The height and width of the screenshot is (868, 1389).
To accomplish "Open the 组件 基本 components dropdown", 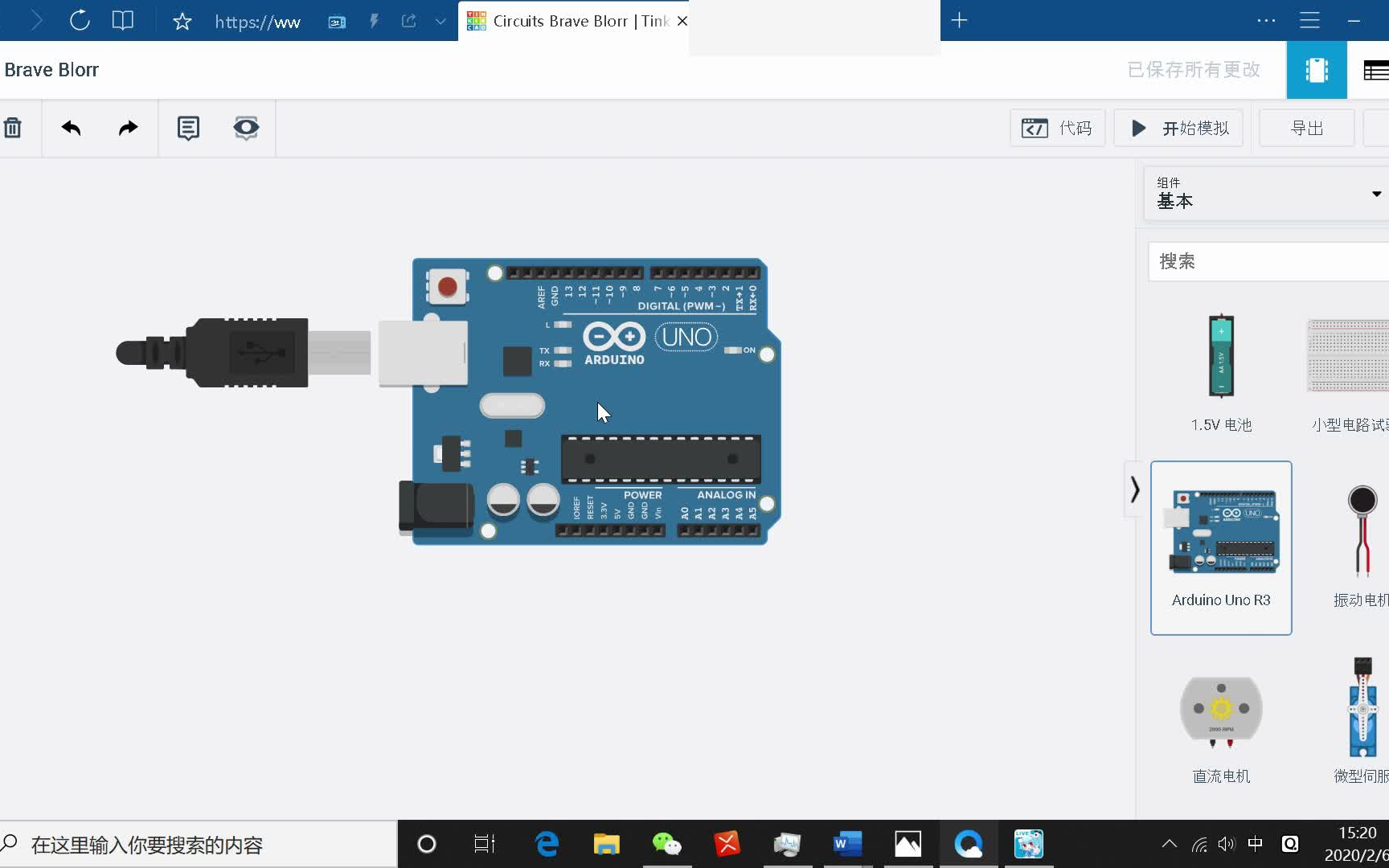I will 1267,194.
